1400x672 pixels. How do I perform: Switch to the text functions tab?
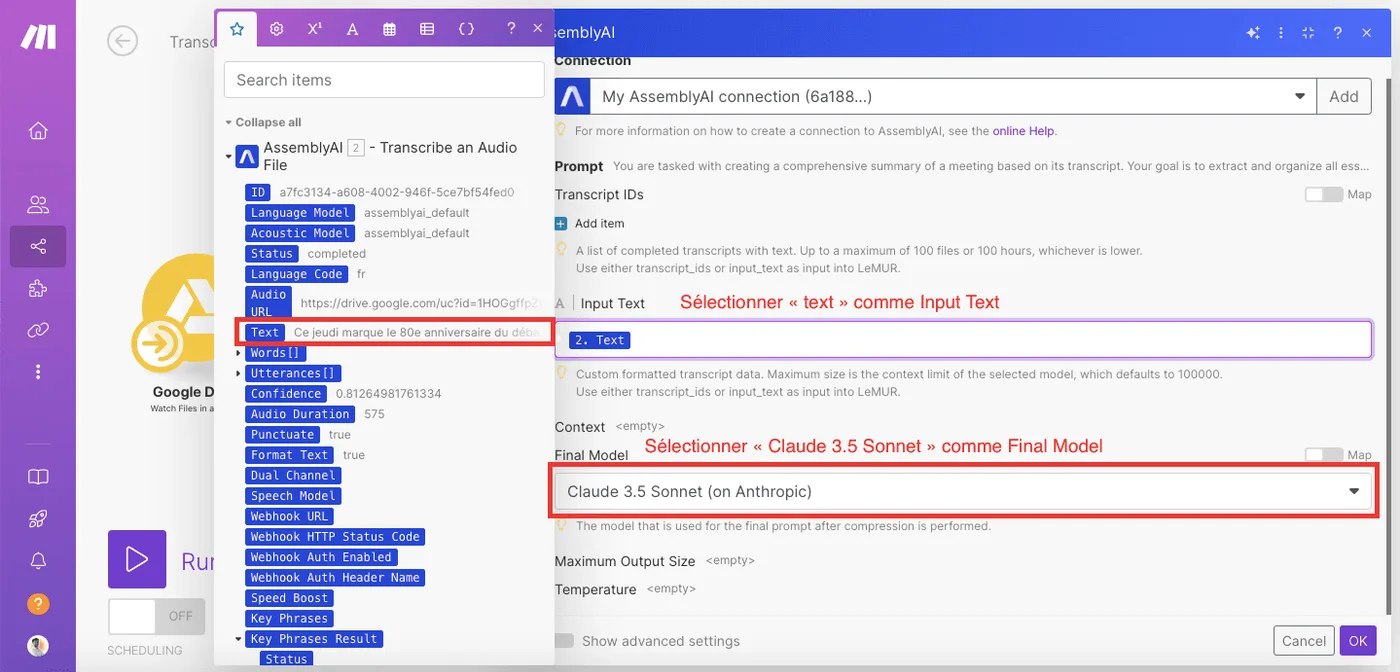pos(352,29)
